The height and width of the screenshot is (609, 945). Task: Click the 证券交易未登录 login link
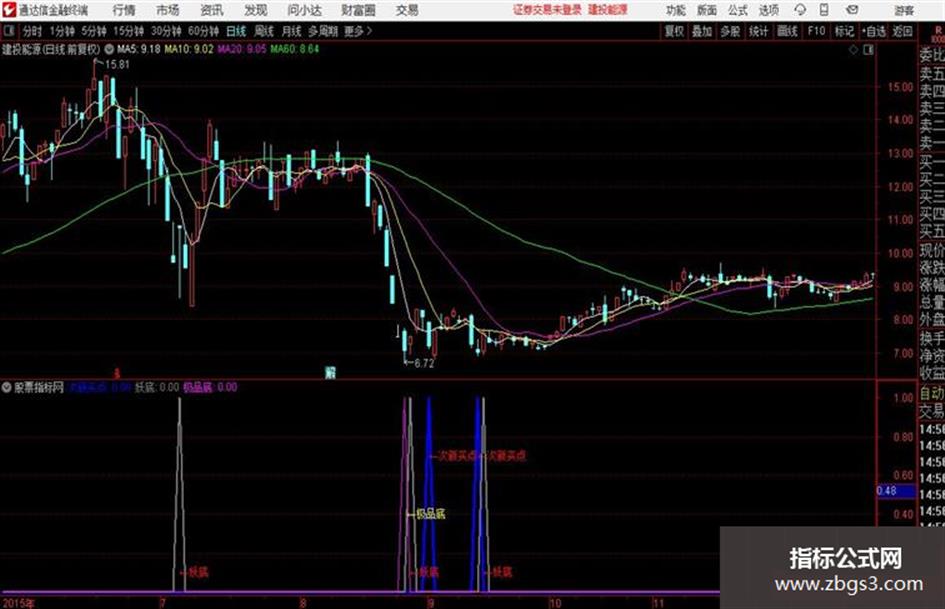(x=547, y=10)
